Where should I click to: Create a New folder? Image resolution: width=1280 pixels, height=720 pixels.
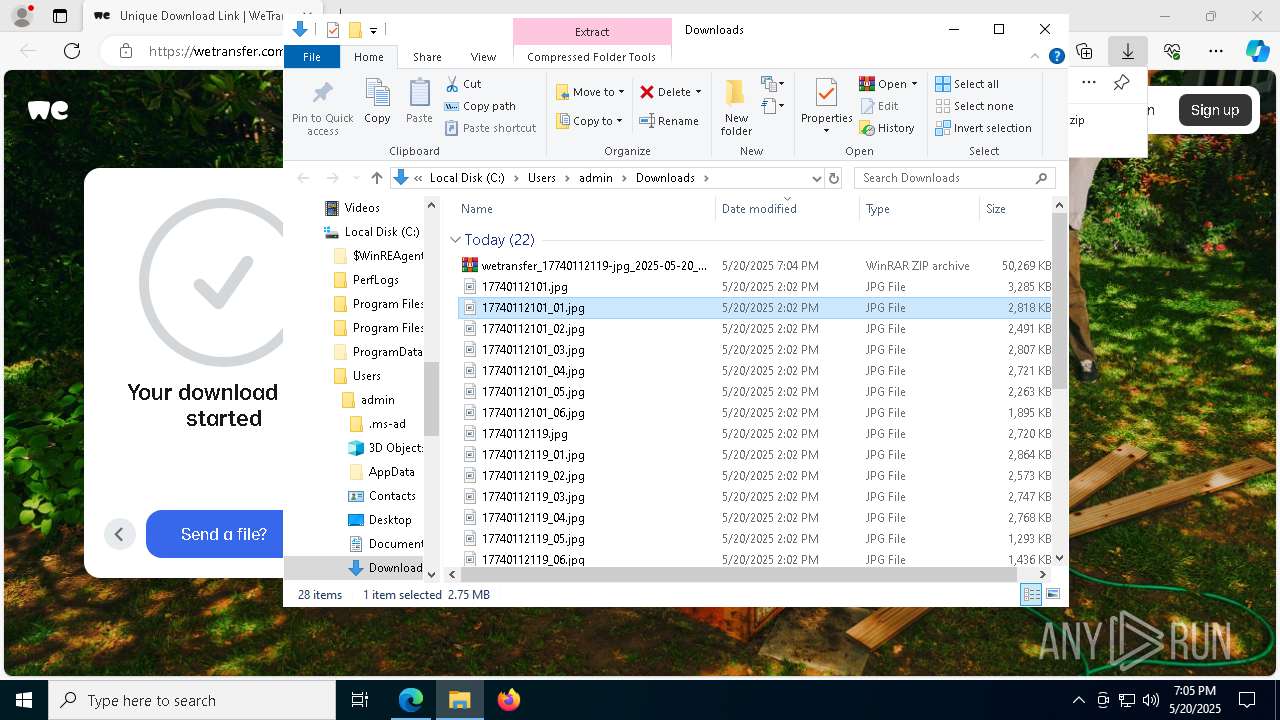tap(736, 108)
